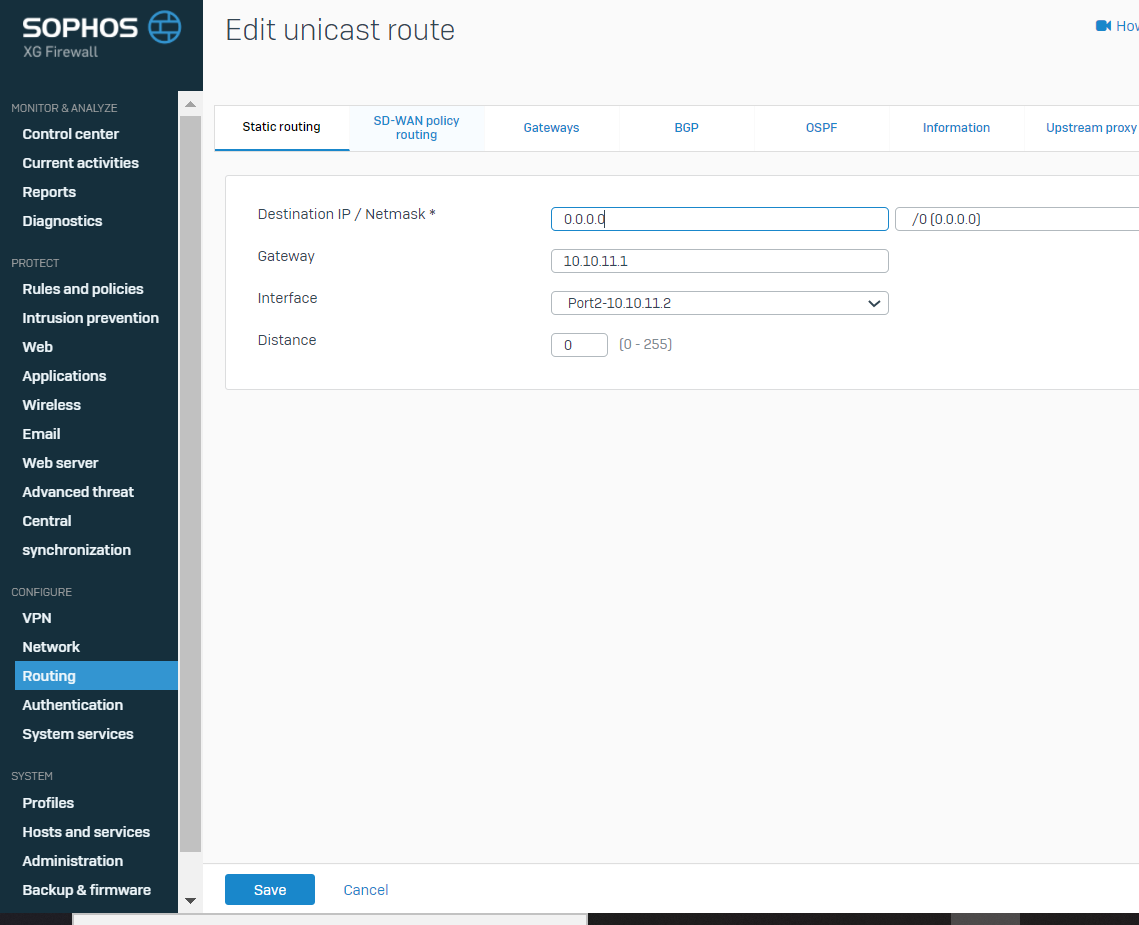Open Central synchronization in sidebar

(76, 536)
